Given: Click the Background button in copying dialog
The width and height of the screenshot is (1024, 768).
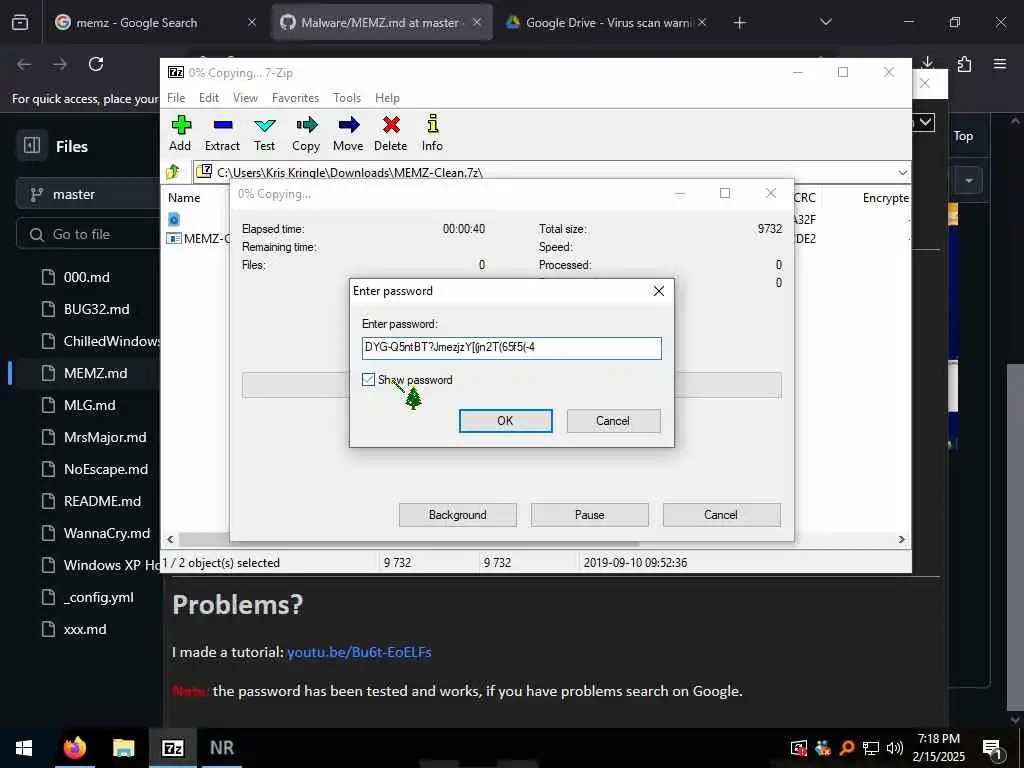Looking at the screenshot, I should (457, 515).
